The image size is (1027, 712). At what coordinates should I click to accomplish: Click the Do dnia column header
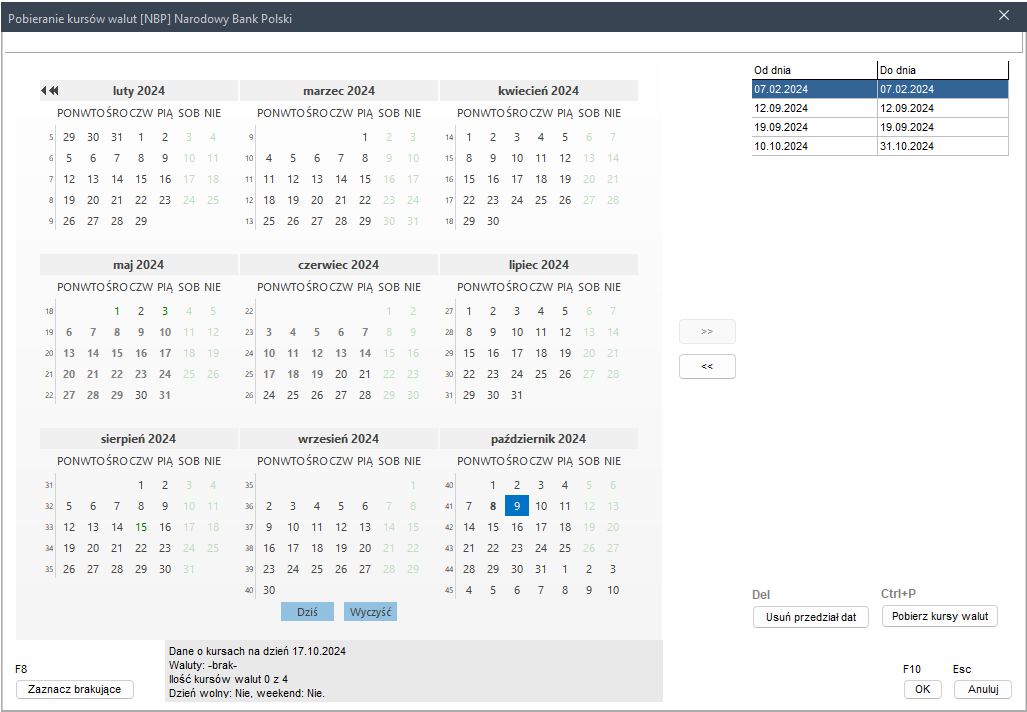click(x=943, y=70)
